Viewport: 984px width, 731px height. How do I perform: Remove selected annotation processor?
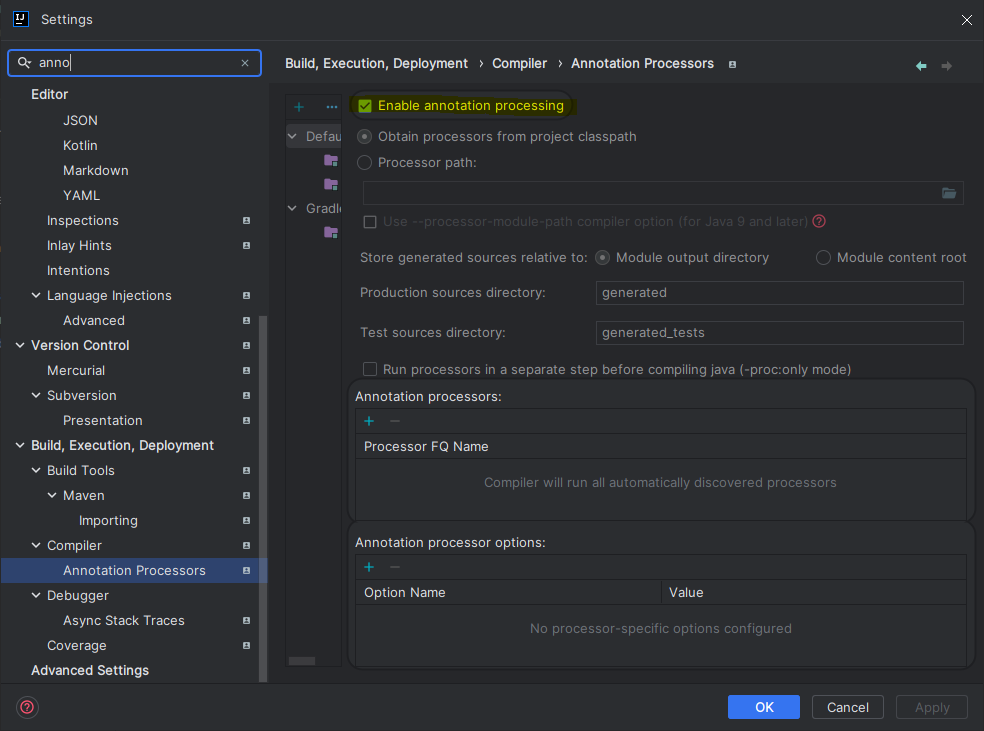tap(395, 421)
